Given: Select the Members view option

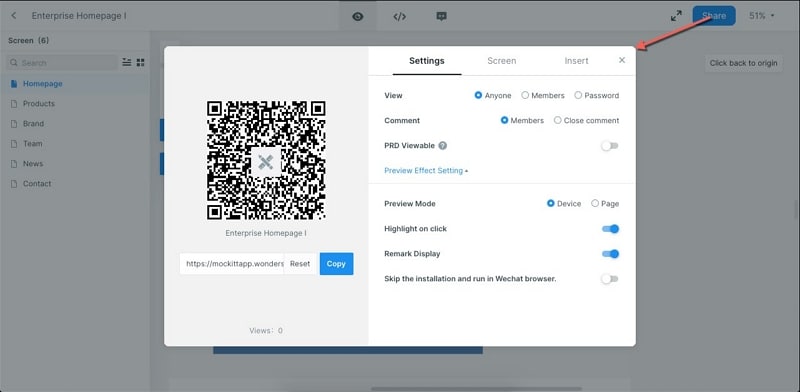Looking at the screenshot, I should 543,95.
